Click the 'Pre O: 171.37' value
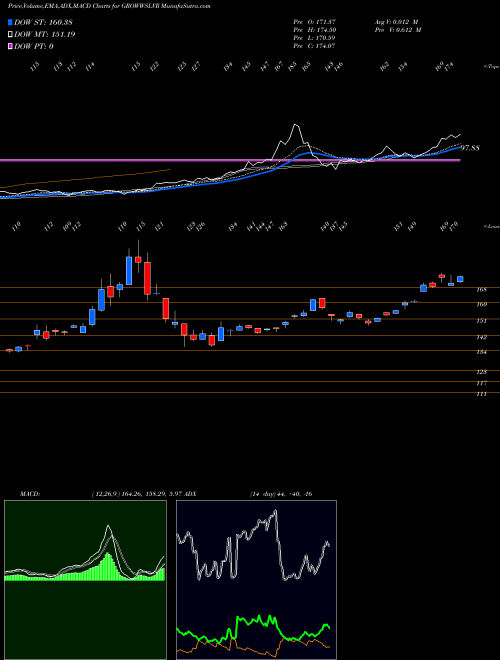Image resolution: width=500 pixels, height=660 pixels. 314,21
